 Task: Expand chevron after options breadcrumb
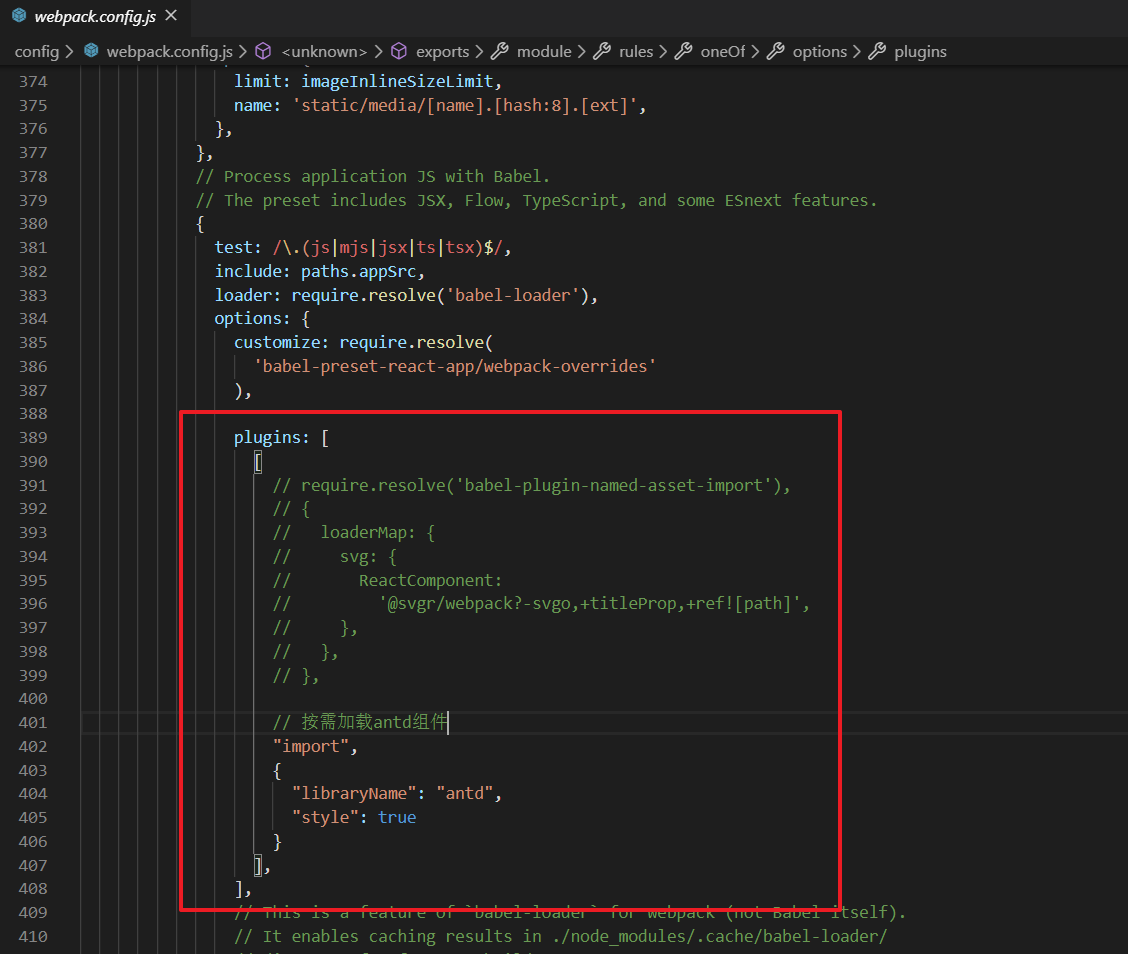point(856,52)
